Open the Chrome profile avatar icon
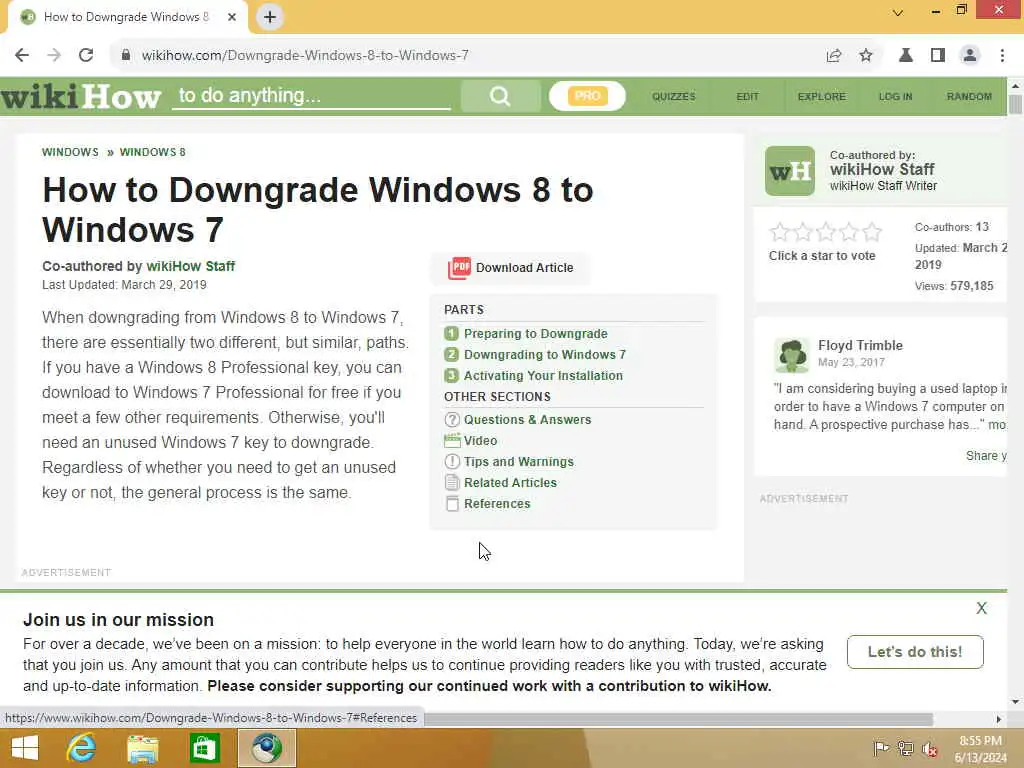Image resolution: width=1024 pixels, height=768 pixels. [970, 56]
